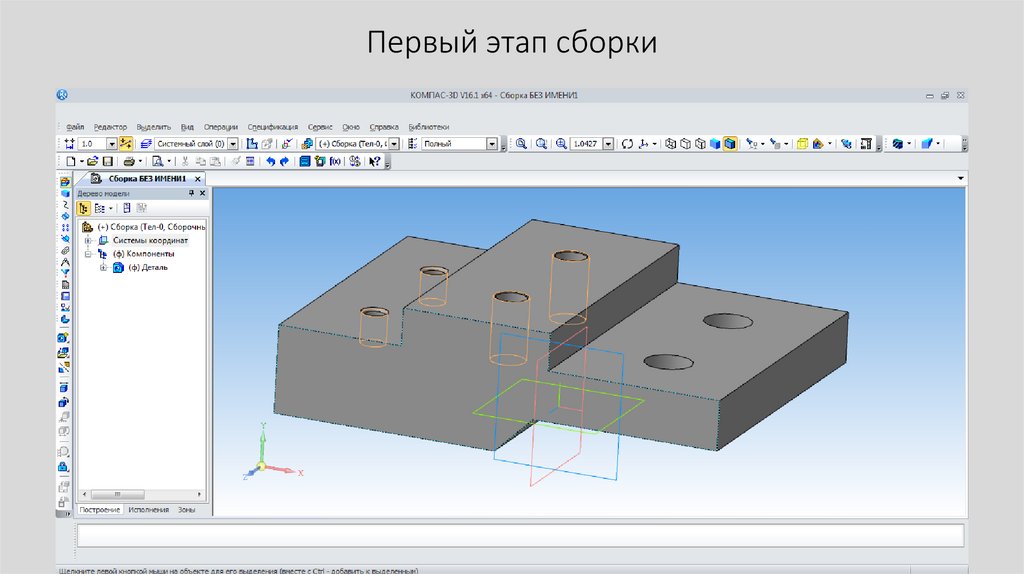Expand the (ф) Деталь tree node

103,268
